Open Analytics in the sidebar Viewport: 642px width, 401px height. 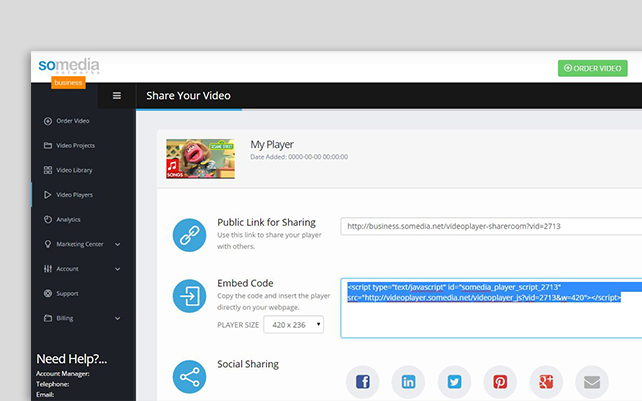[x=68, y=220]
